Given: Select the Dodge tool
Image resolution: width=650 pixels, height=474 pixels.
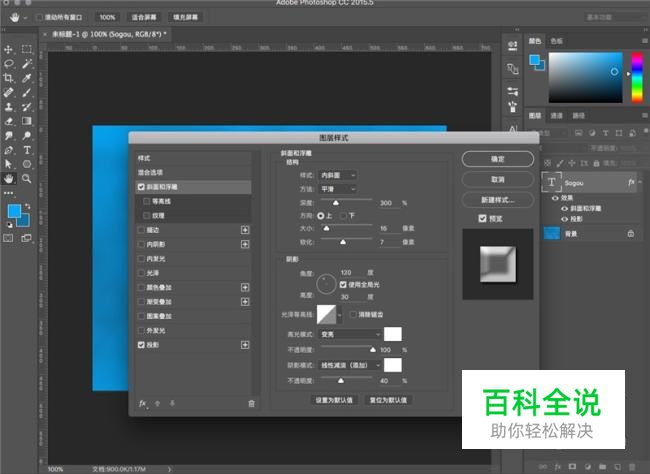Looking at the screenshot, I should pyautogui.click(x=27, y=136).
